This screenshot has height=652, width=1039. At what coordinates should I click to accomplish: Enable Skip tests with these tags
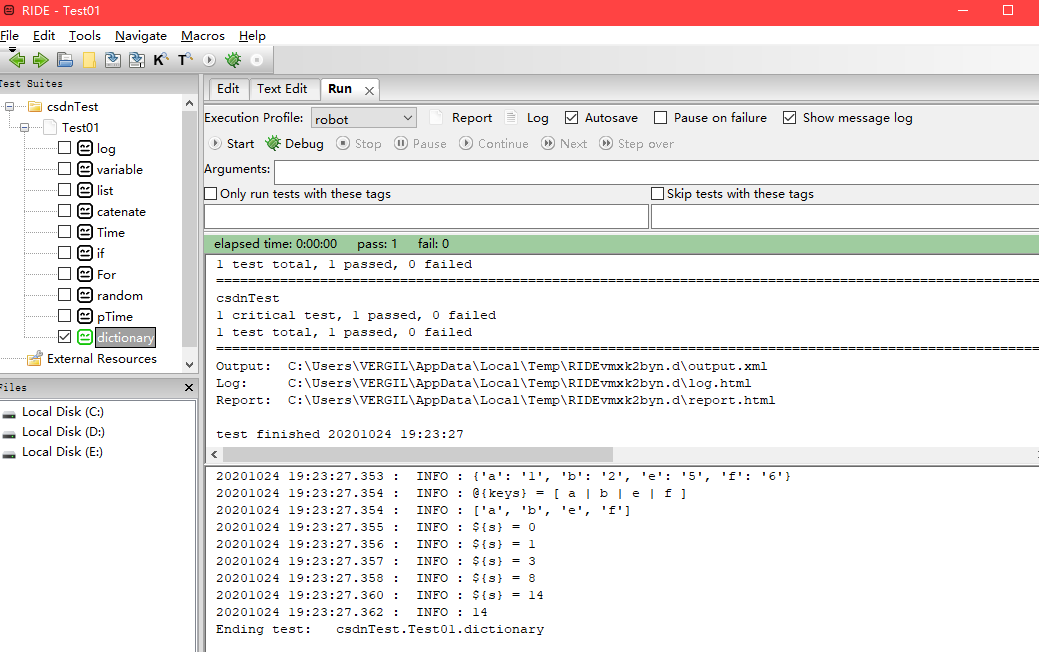pyautogui.click(x=657, y=193)
